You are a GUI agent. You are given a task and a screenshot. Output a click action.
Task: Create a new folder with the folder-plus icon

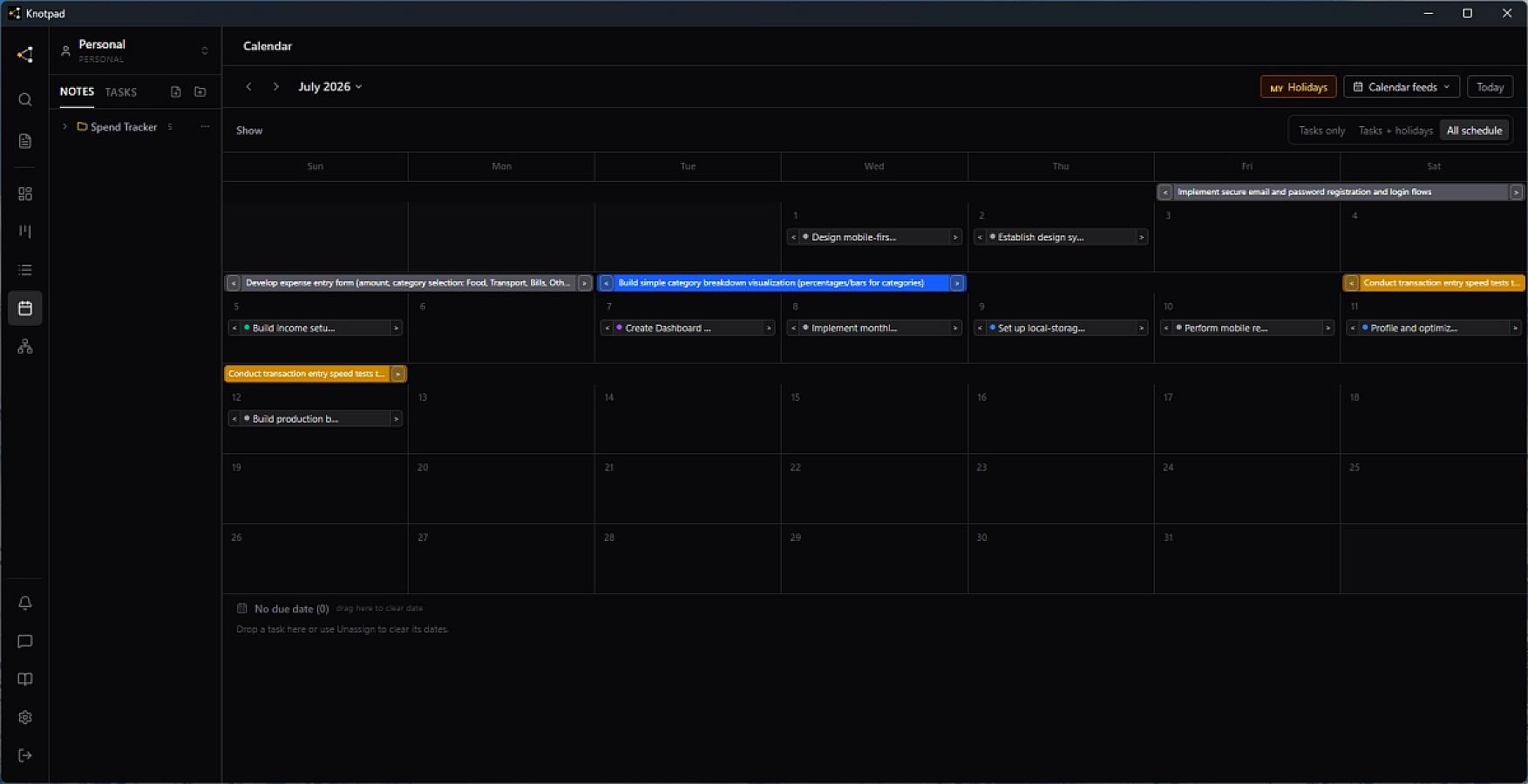click(x=200, y=91)
